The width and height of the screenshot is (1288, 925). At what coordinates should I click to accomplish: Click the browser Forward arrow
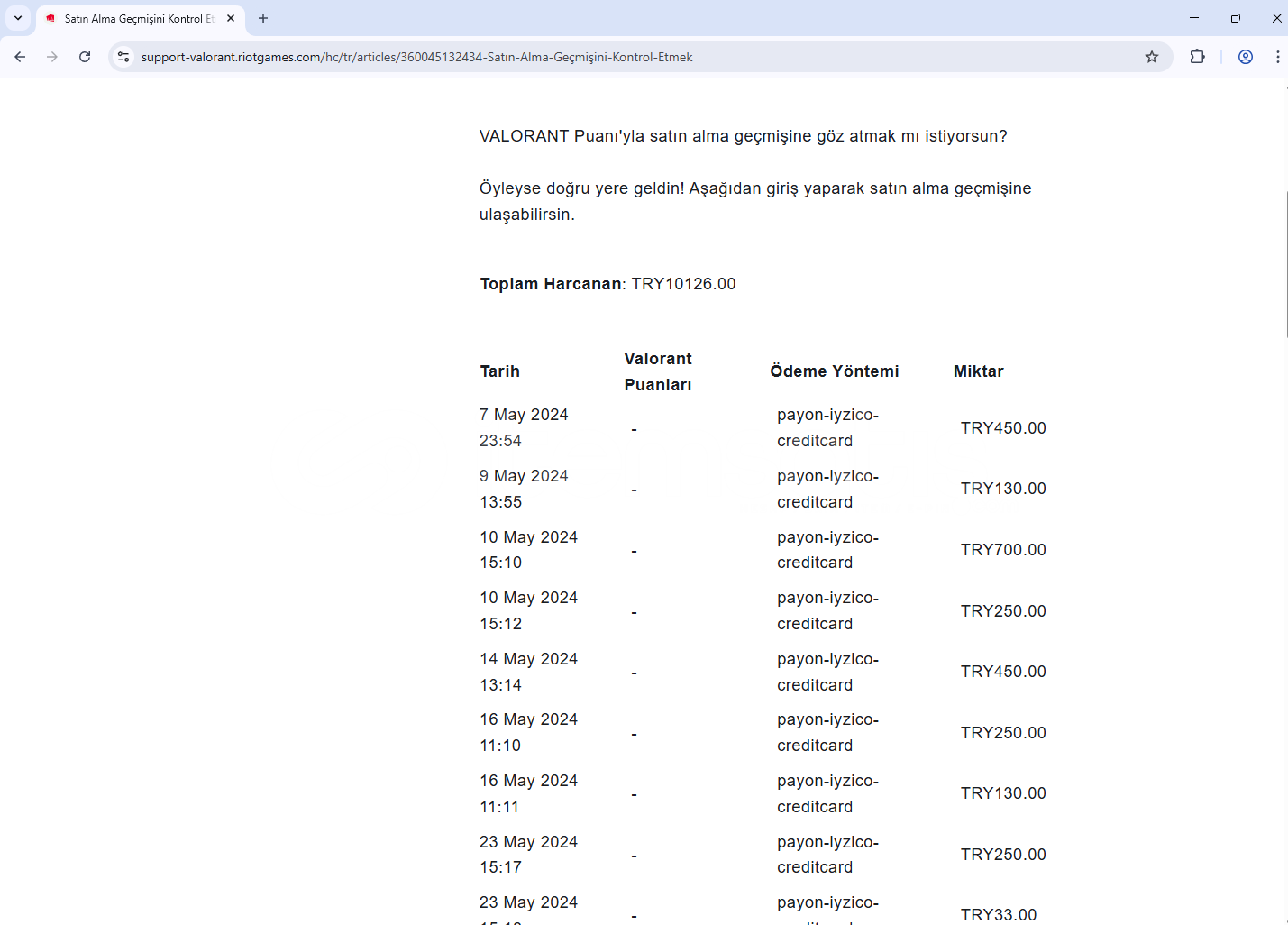click(52, 57)
